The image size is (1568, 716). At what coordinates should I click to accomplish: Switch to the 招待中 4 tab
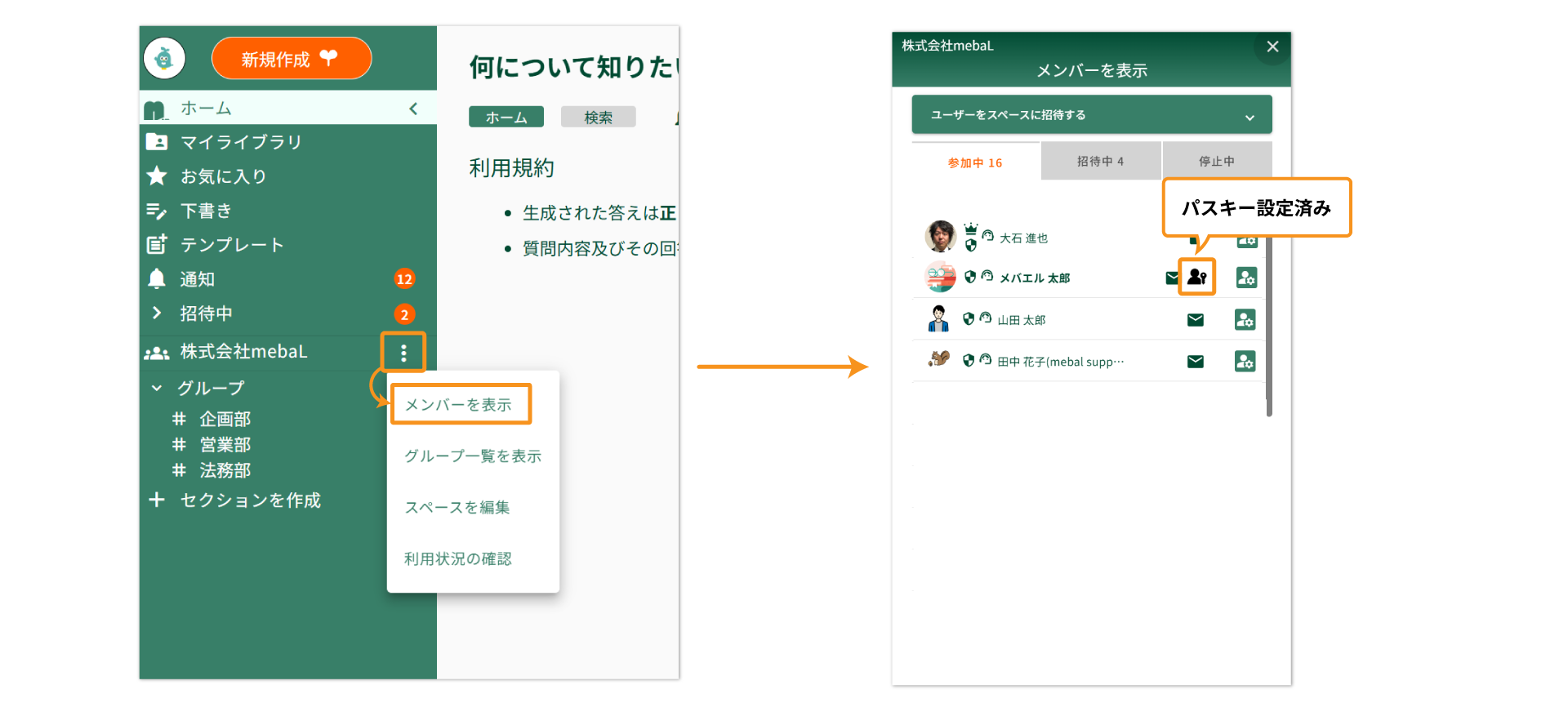pos(1100,162)
